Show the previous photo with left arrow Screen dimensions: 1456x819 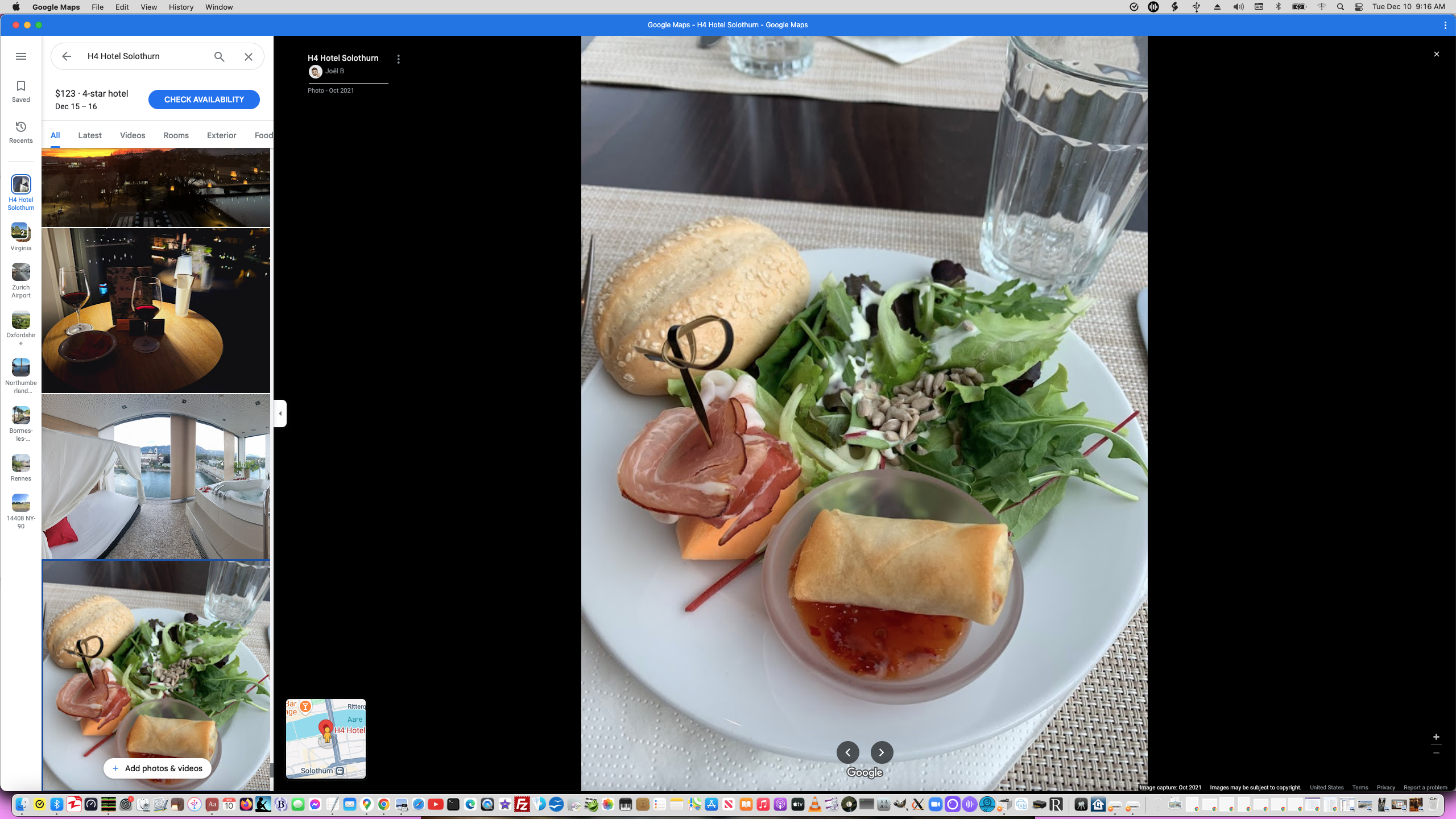point(847,752)
